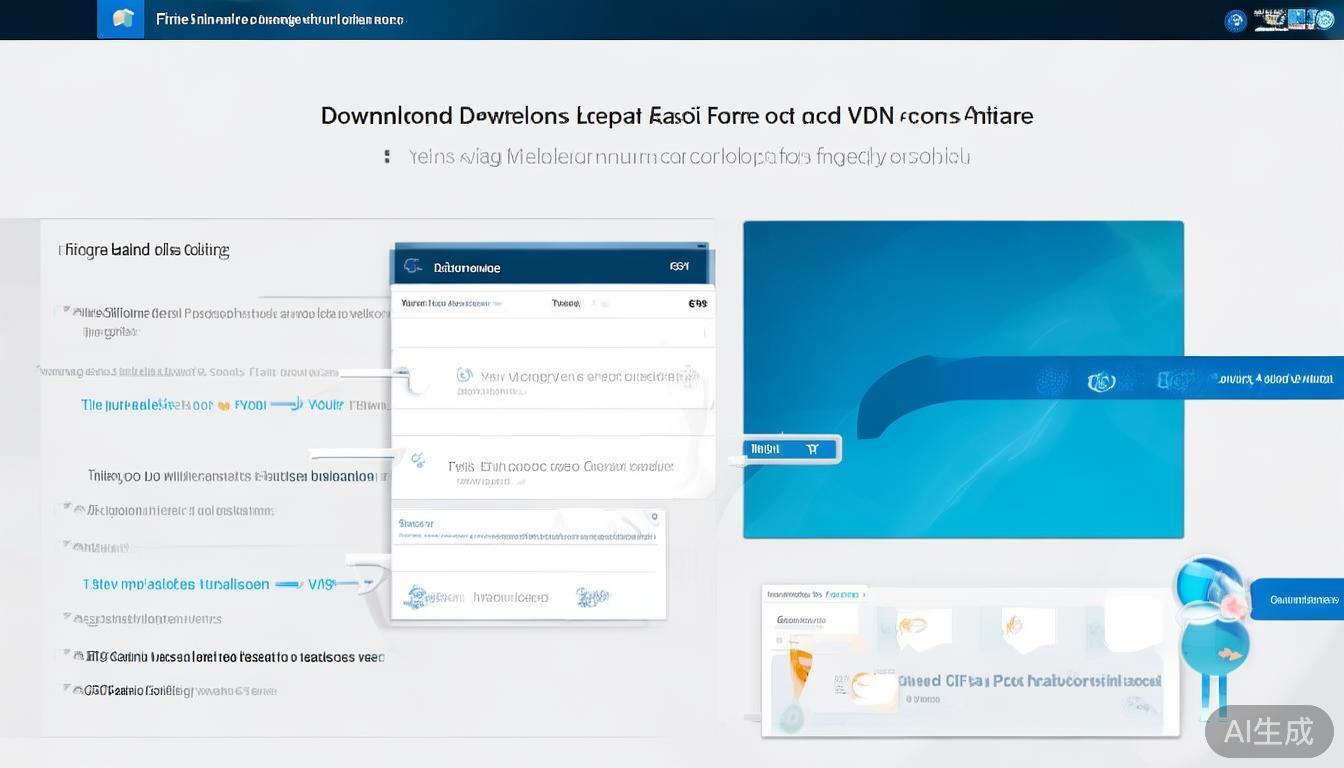Click the large blue preview panel
This screenshot has width=1344, height=768.
pyautogui.click(x=962, y=300)
